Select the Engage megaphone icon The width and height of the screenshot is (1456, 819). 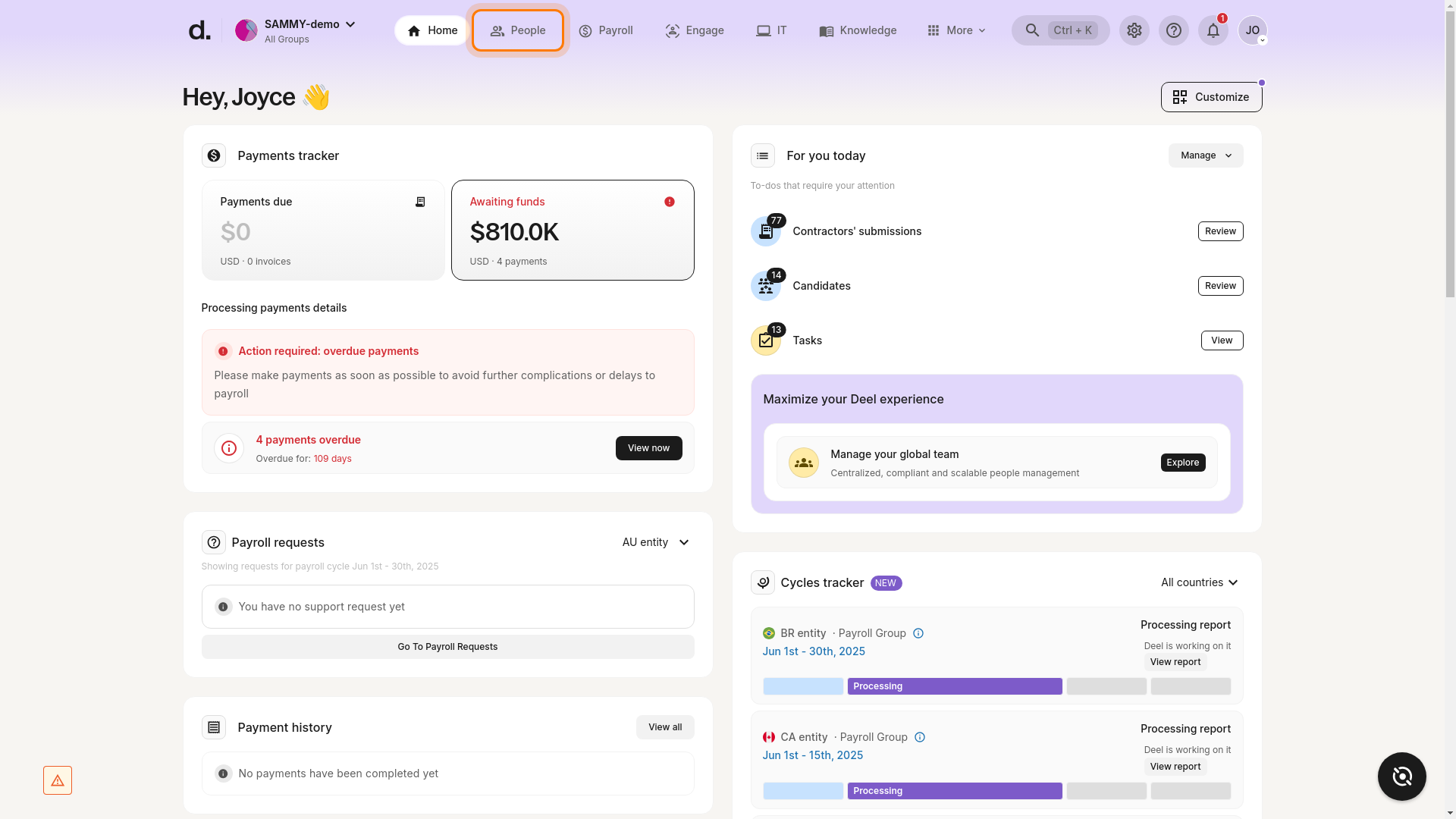click(672, 30)
